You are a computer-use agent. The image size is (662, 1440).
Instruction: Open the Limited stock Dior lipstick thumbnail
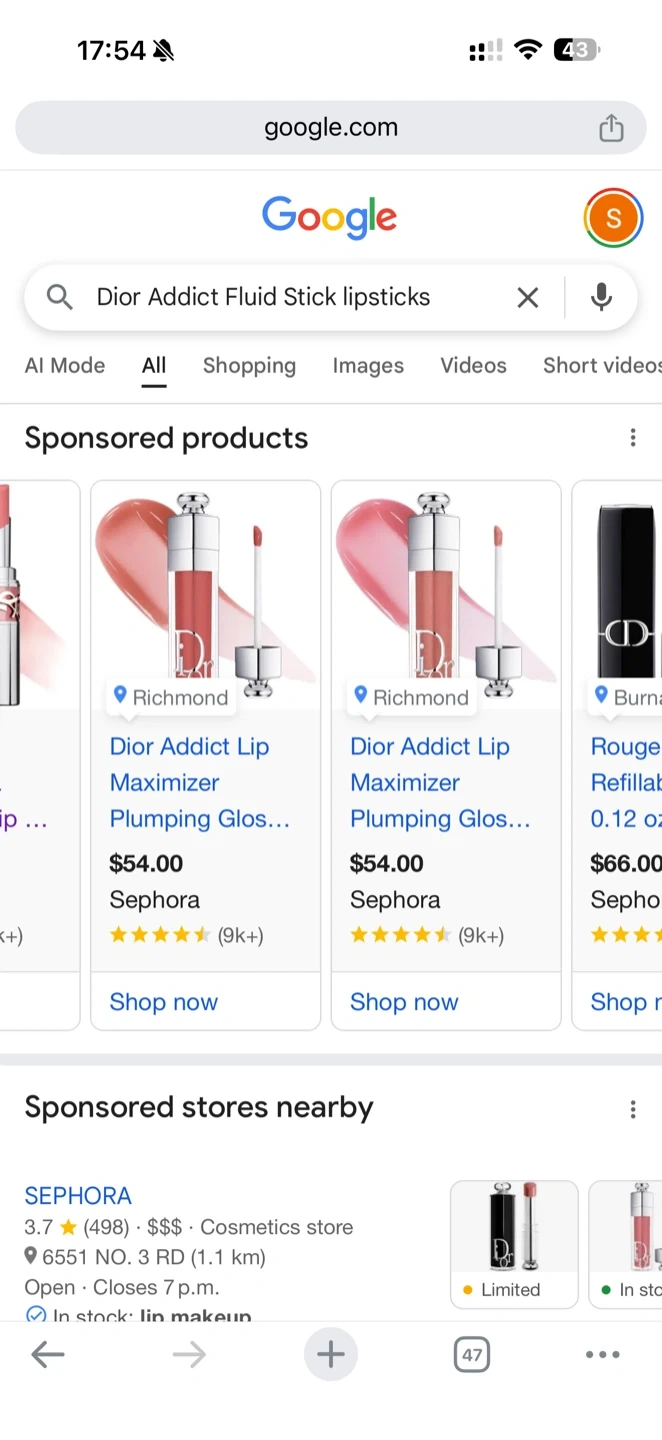pos(514,1243)
